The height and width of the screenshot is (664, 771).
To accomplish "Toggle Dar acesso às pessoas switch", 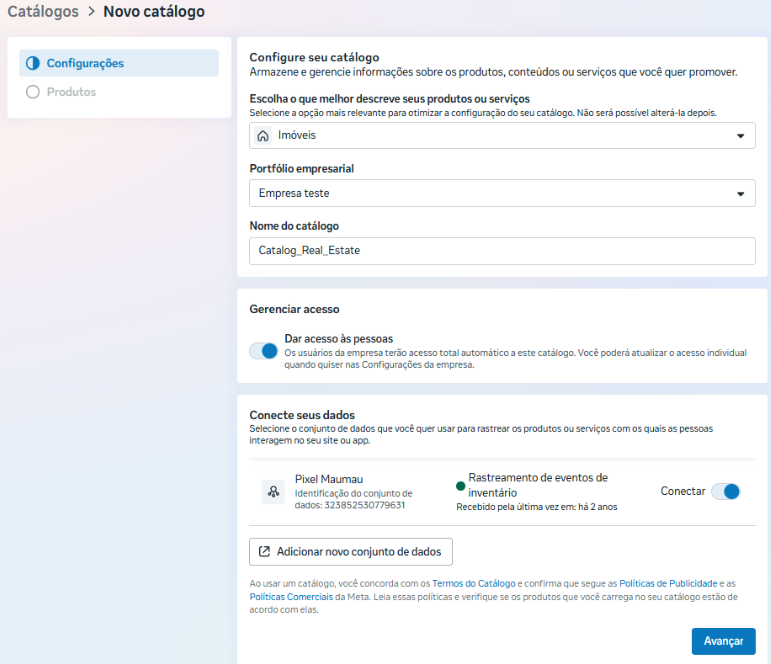I will pos(264,351).
